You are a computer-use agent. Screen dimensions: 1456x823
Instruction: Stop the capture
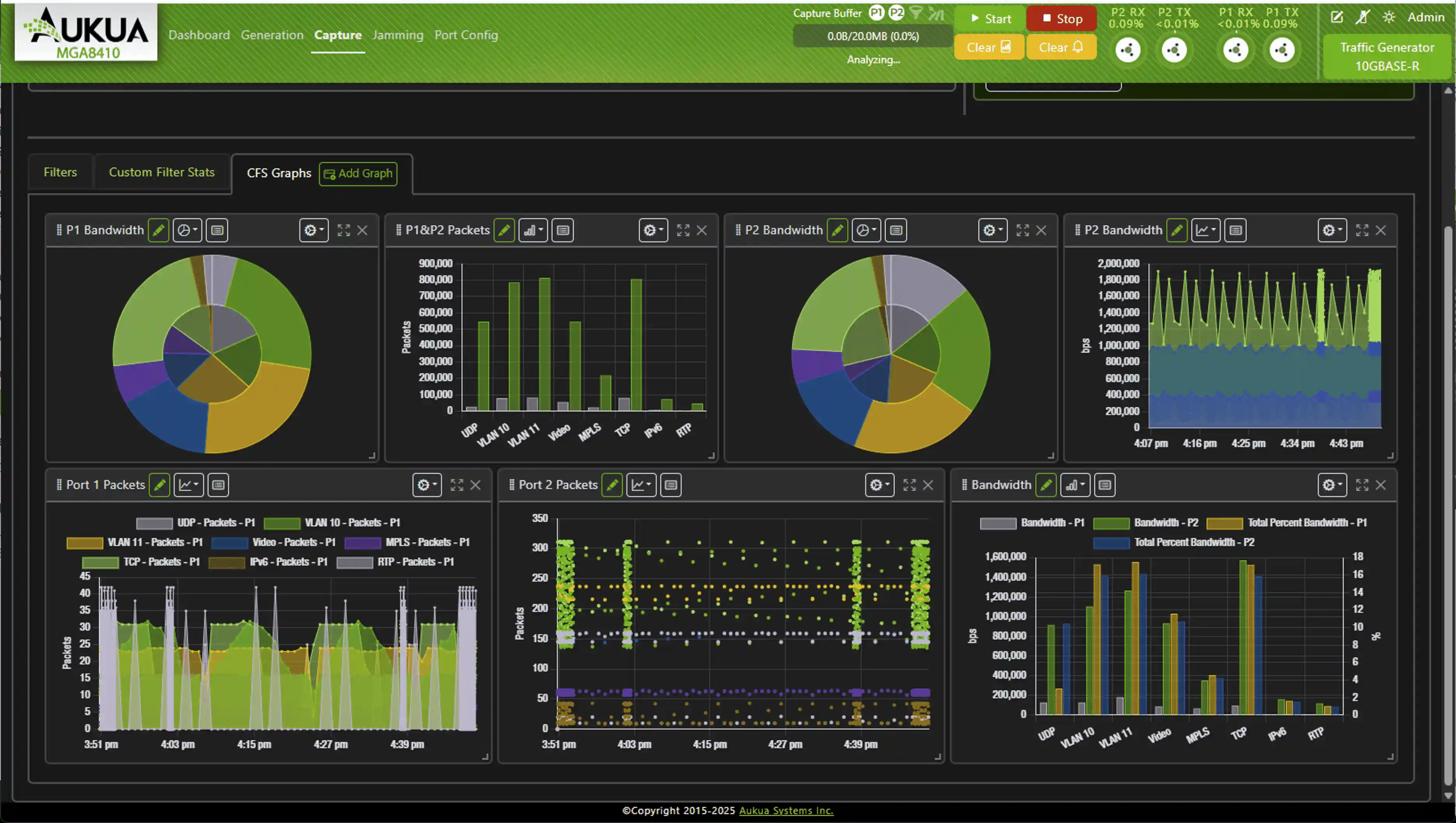click(1061, 19)
